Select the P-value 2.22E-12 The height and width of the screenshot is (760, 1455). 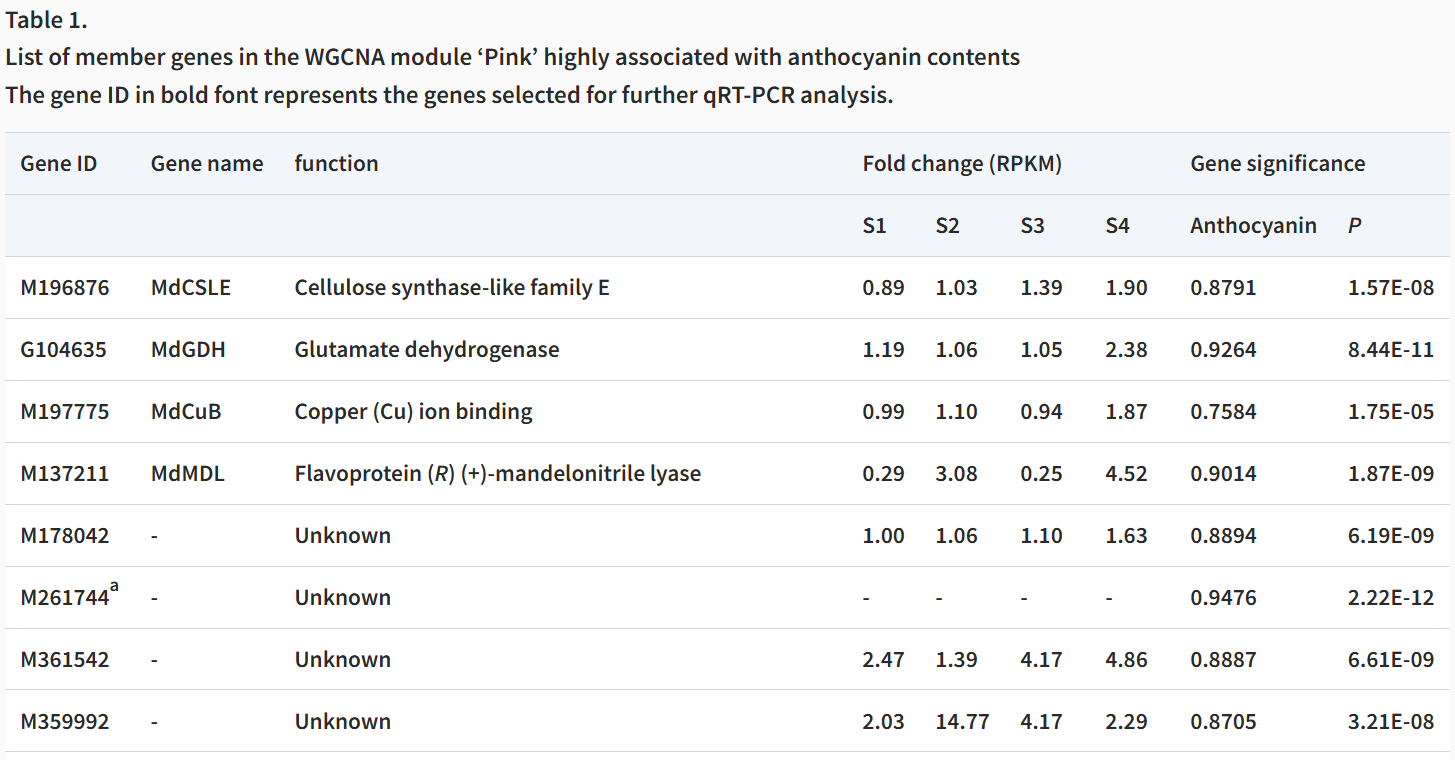point(1390,598)
